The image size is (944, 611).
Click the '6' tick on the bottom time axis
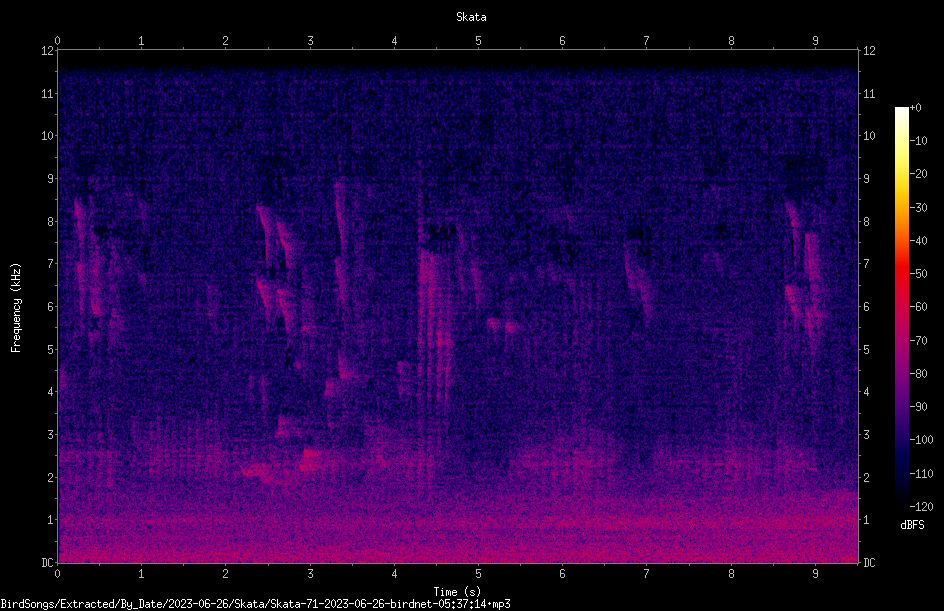tap(562, 574)
